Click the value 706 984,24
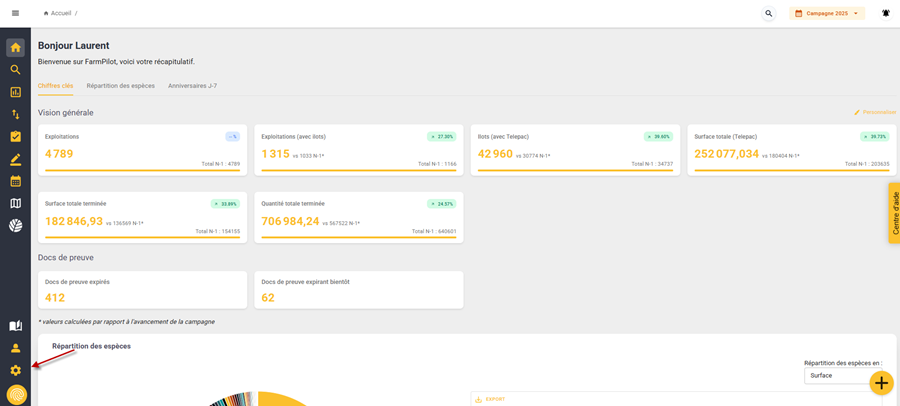The width and height of the screenshot is (900, 406). coord(290,221)
